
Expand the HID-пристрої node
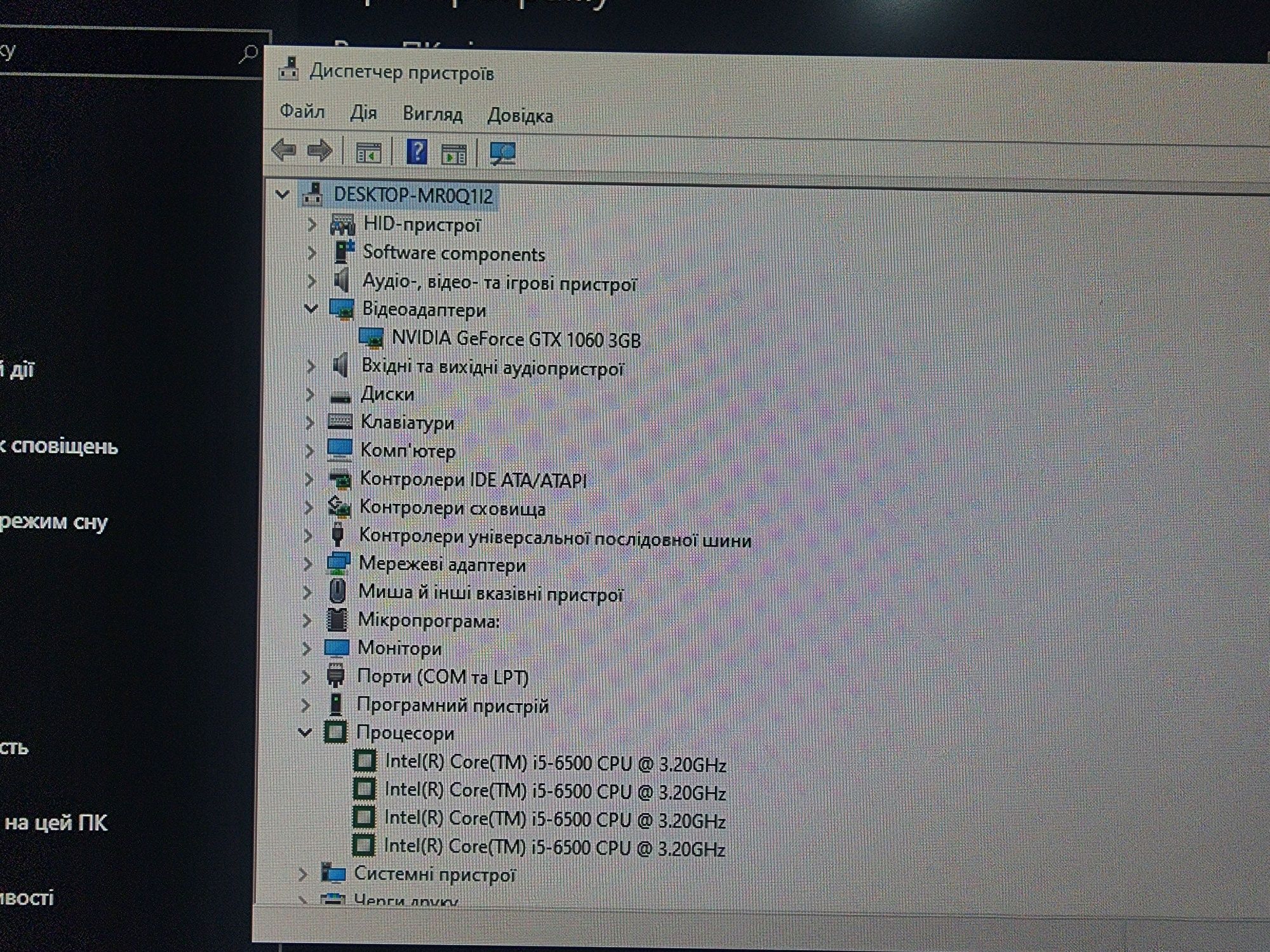click(x=311, y=224)
